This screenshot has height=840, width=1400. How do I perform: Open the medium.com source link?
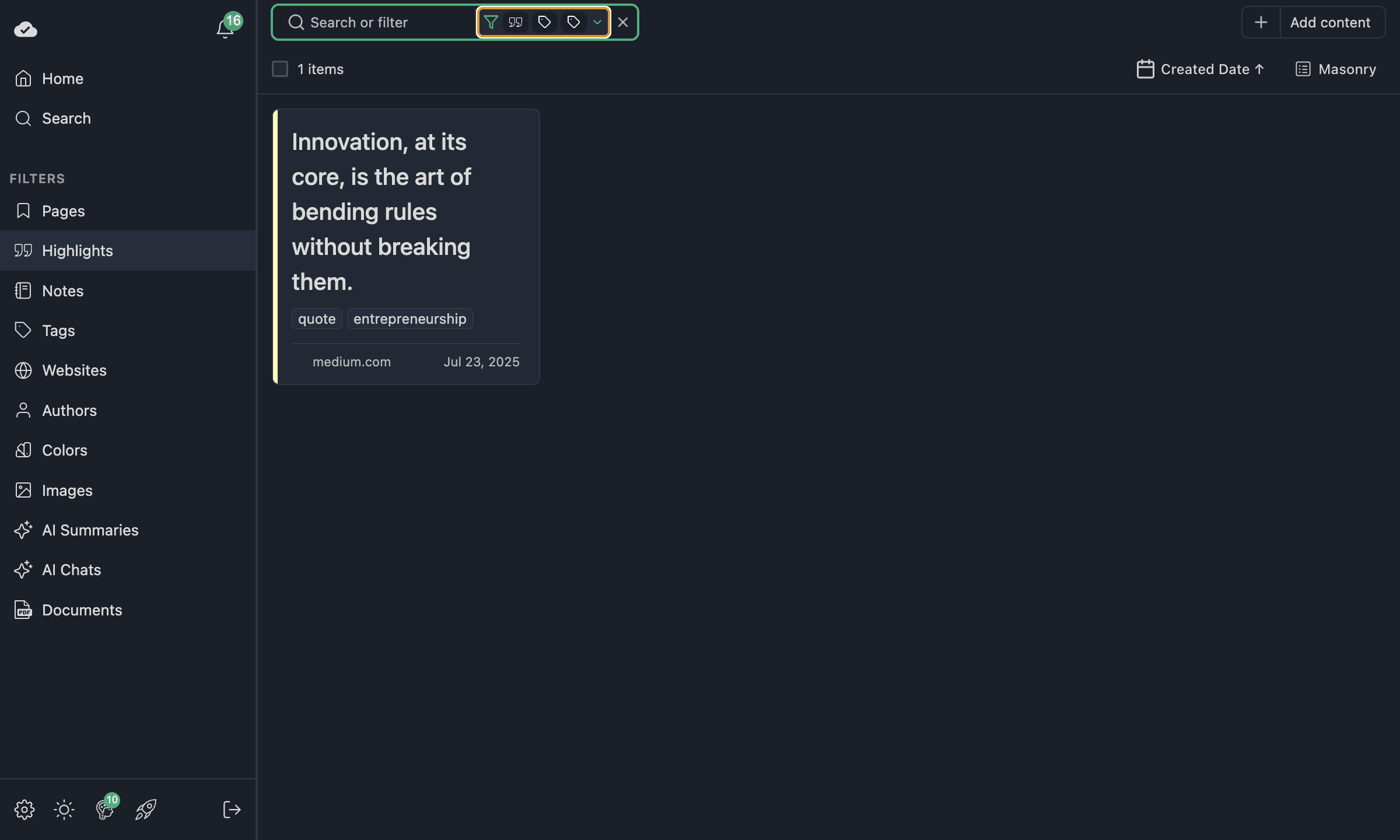(x=352, y=362)
